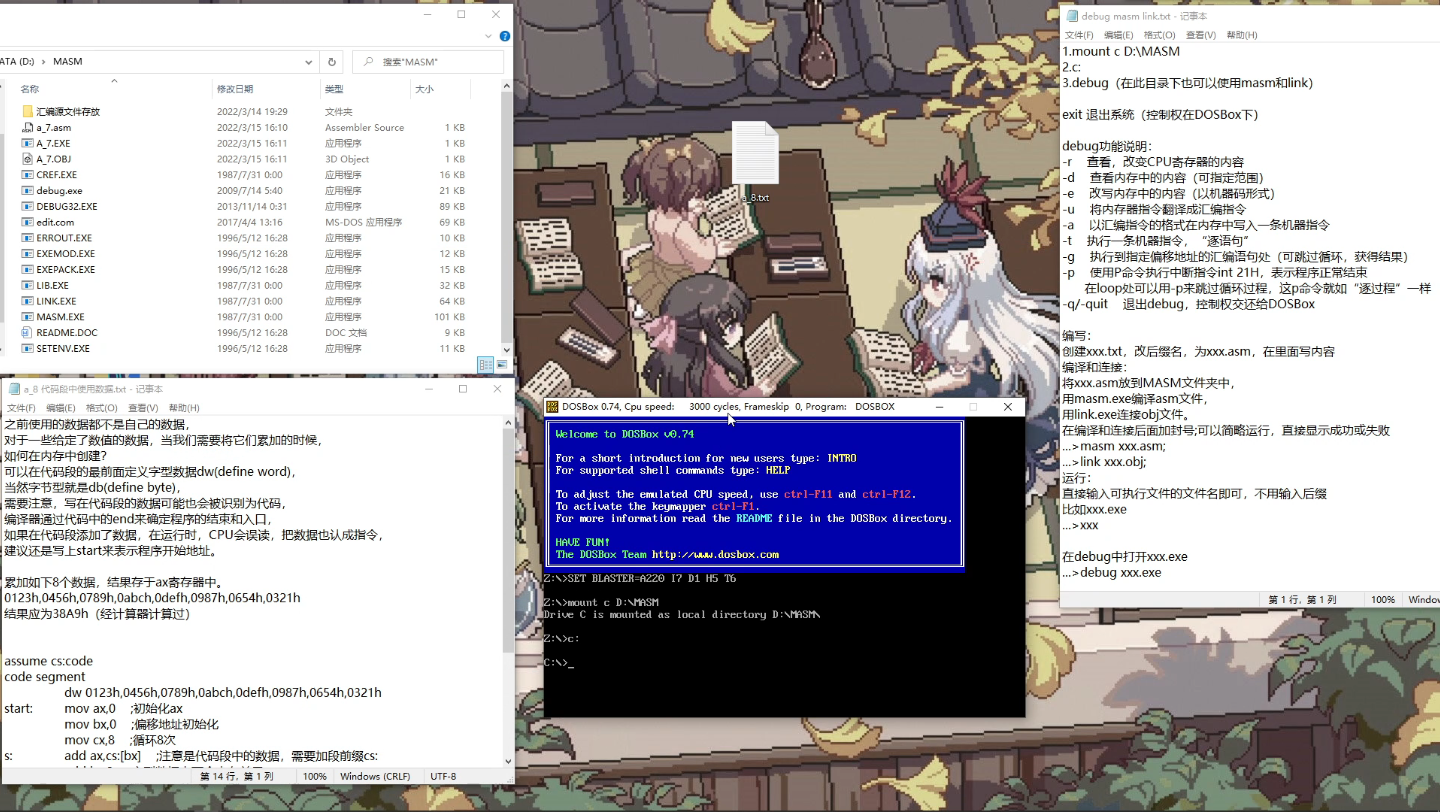Select the debug.exe file icon
Screen dimensions: 1440x812
tap(28, 191)
